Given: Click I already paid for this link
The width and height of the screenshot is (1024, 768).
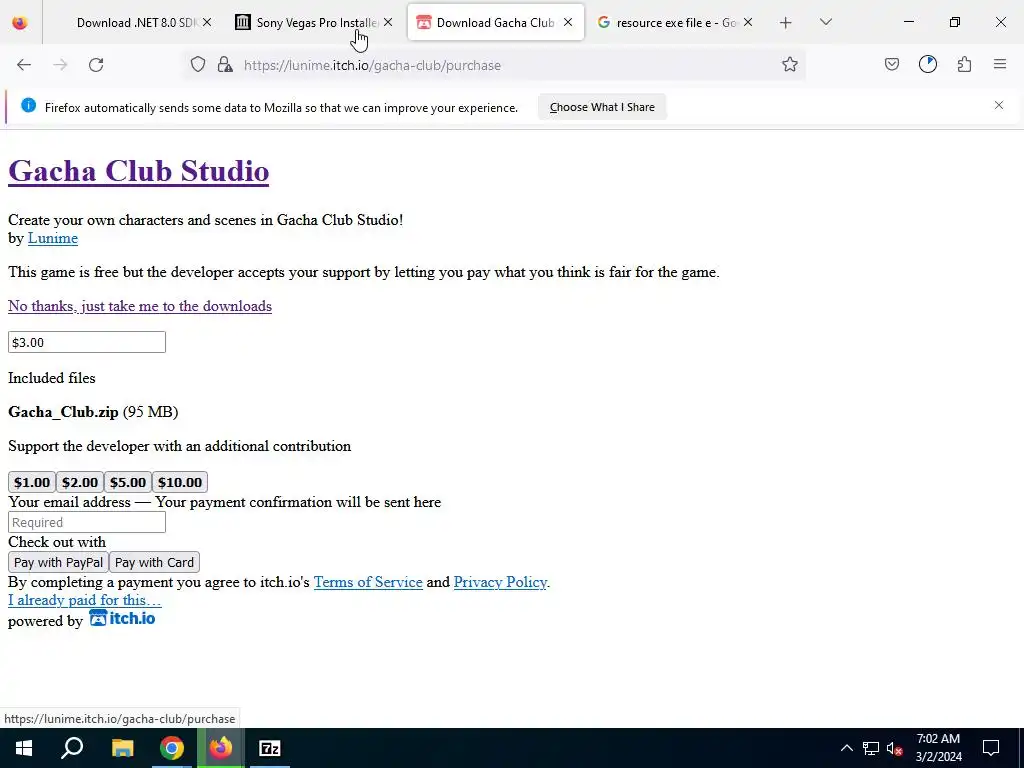Looking at the screenshot, I should [x=84, y=600].
